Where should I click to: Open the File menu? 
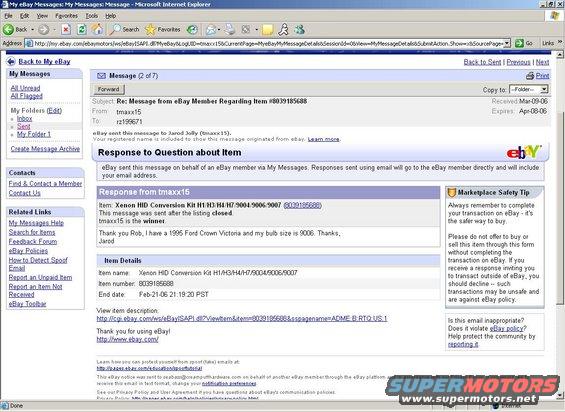point(8,16)
